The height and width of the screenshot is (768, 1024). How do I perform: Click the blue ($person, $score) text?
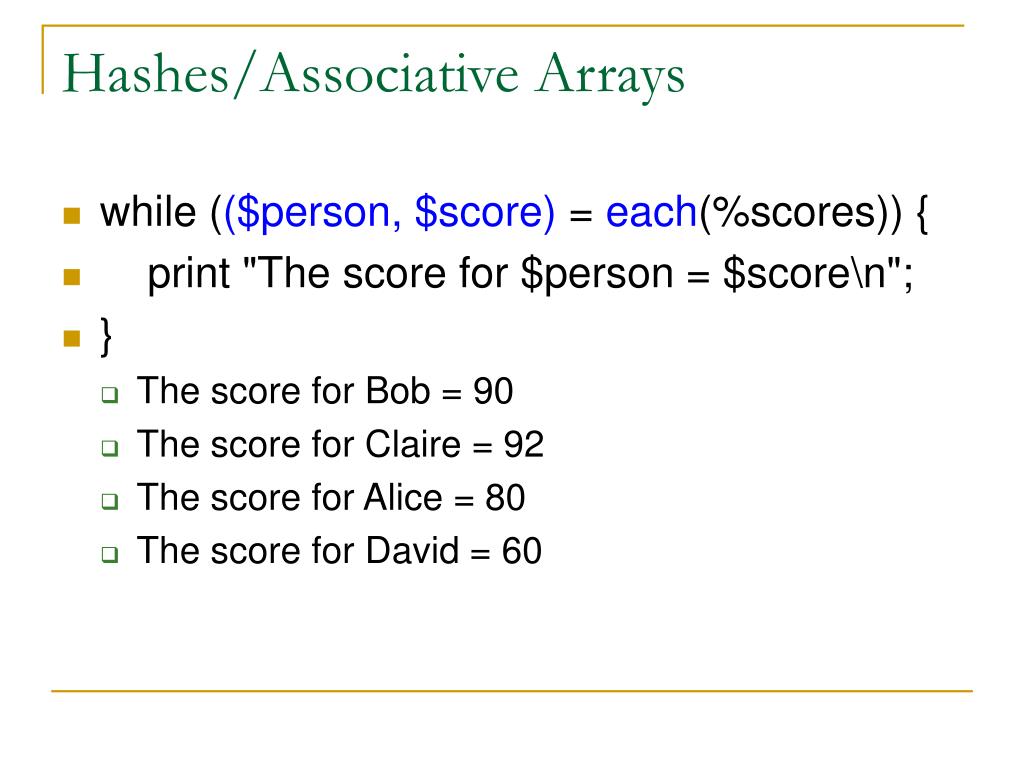point(389,214)
